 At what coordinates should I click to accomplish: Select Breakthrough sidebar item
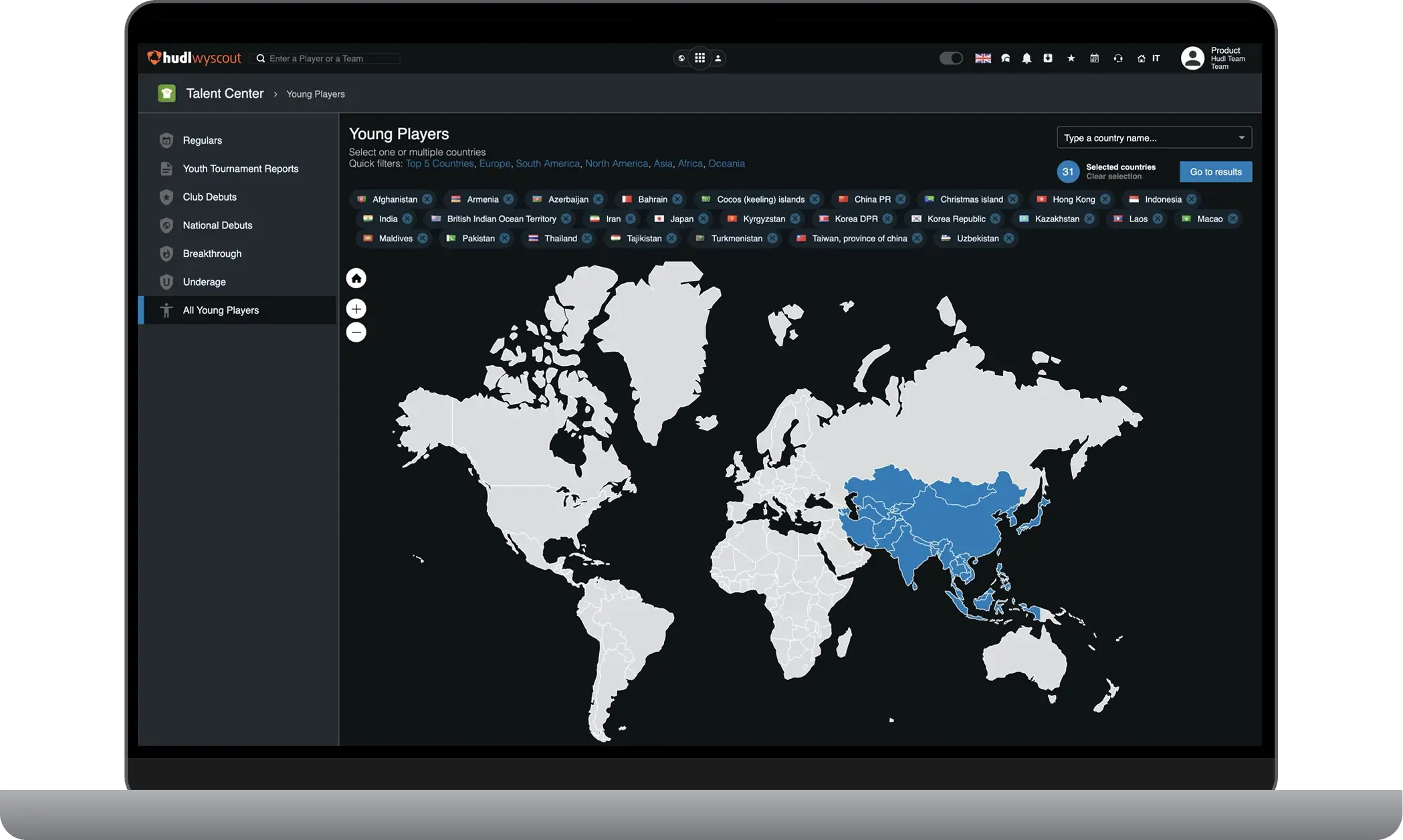(x=212, y=253)
